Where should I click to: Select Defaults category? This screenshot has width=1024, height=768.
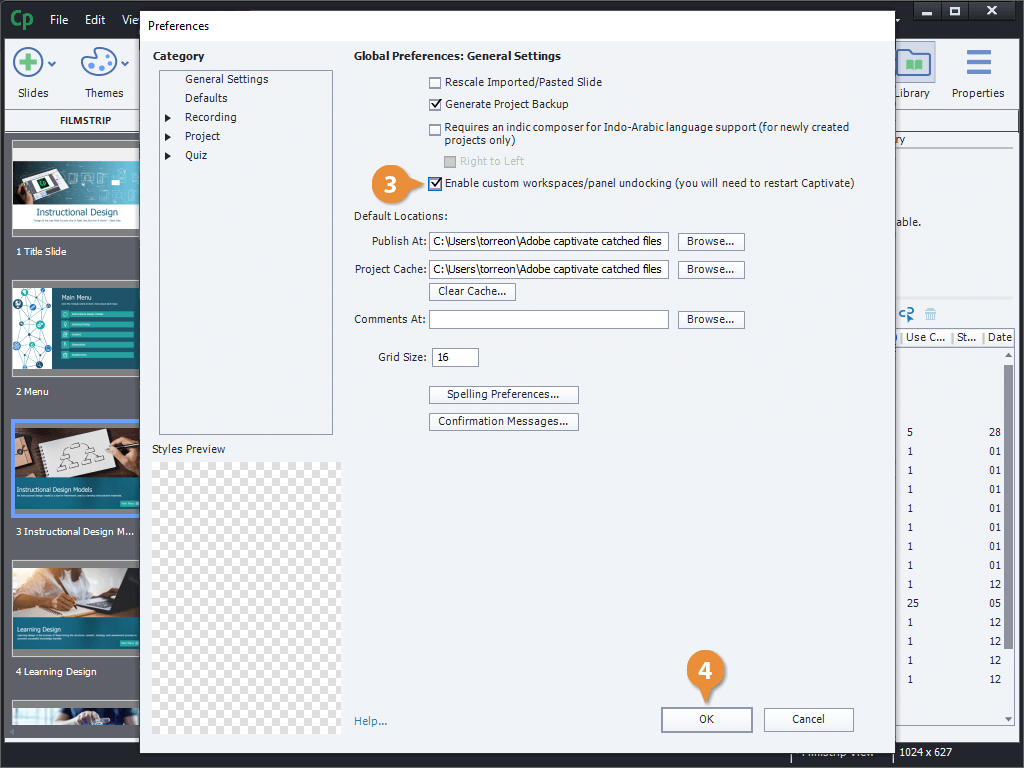click(x=206, y=98)
